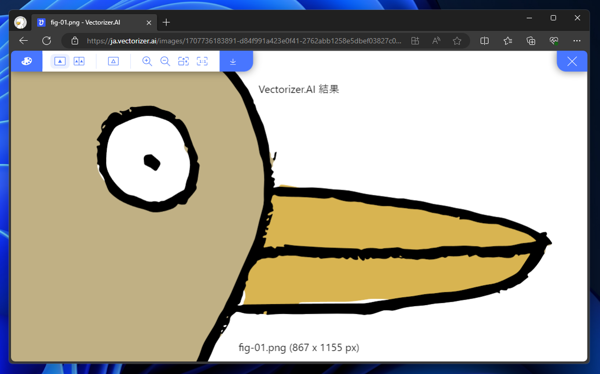Click the bird's eye in the image

pyautogui.click(x=148, y=158)
